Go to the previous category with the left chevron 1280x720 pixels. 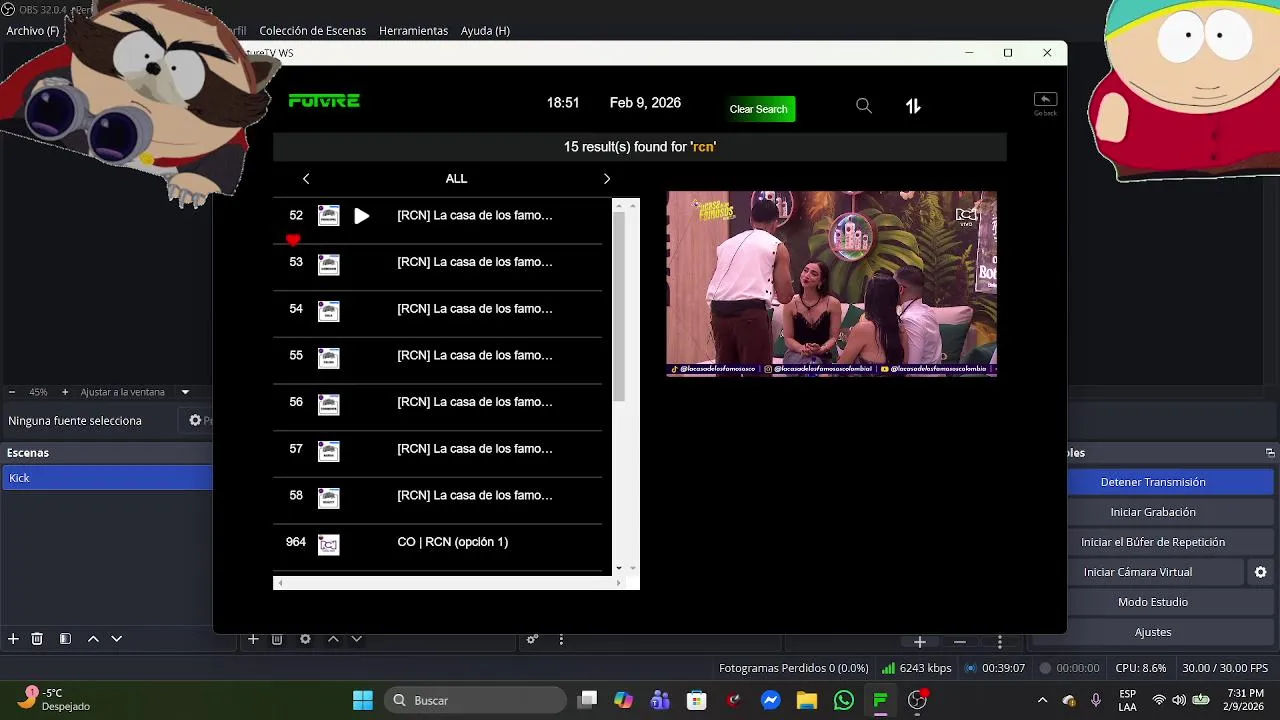click(306, 179)
